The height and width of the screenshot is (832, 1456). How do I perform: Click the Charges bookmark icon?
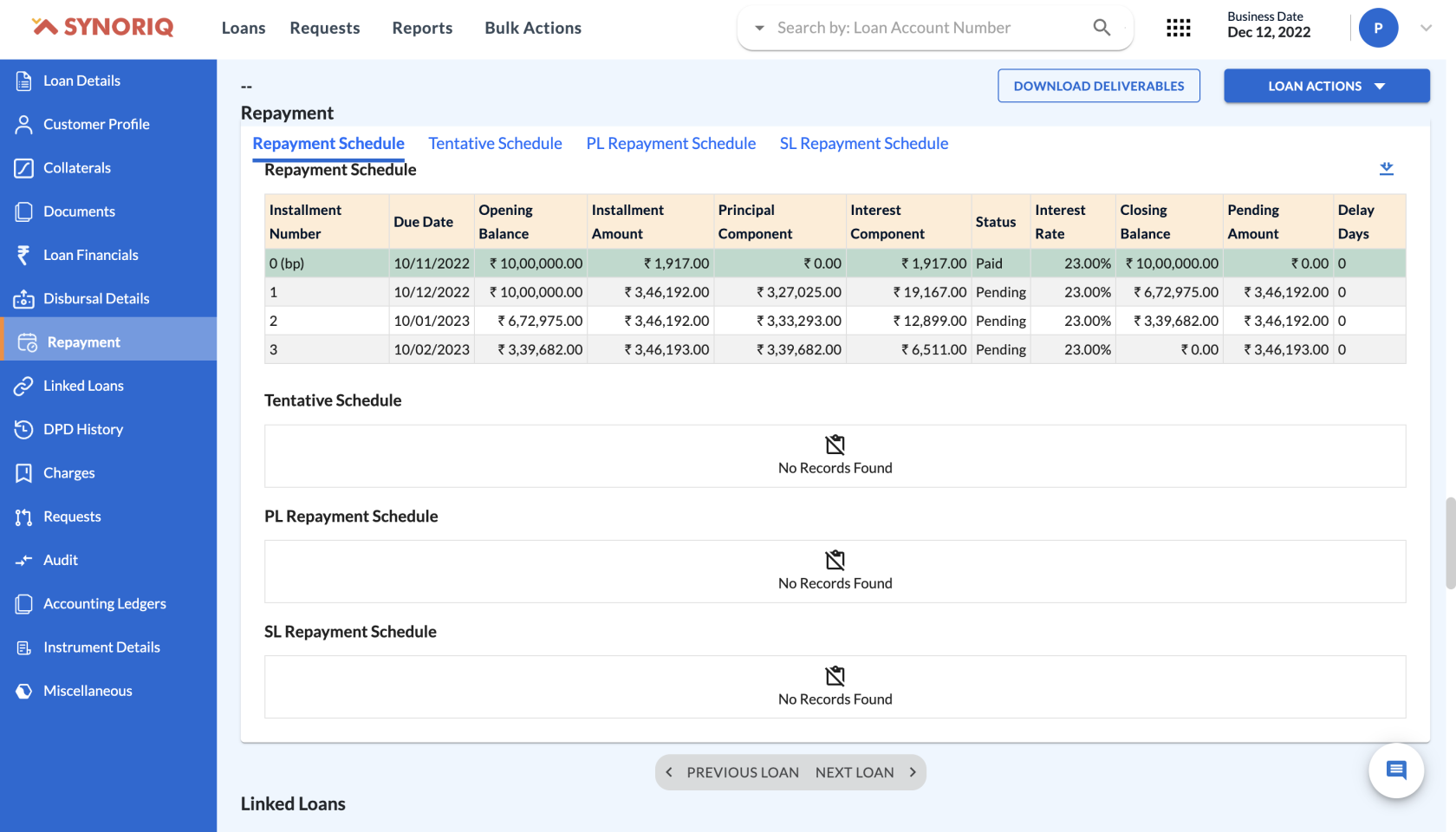23,473
